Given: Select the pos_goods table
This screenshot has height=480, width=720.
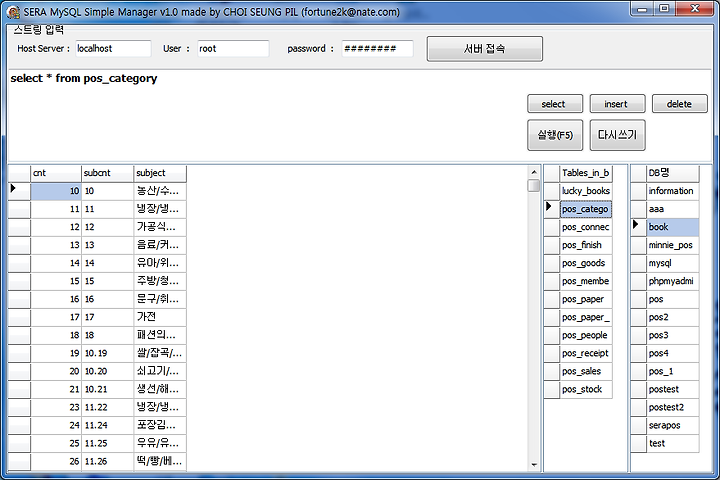Looking at the screenshot, I should click(x=586, y=263).
